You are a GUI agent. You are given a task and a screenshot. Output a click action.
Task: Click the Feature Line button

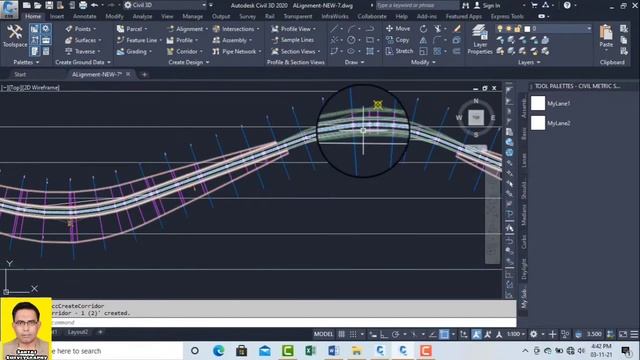[x=139, y=40]
